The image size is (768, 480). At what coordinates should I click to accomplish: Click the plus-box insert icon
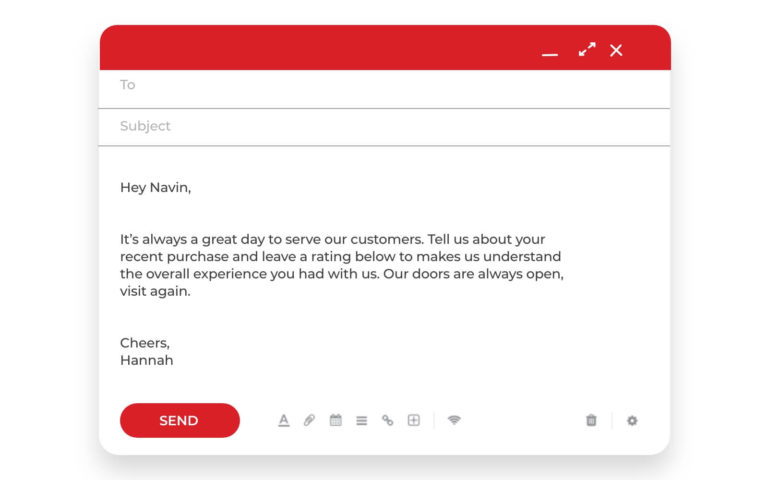(413, 420)
